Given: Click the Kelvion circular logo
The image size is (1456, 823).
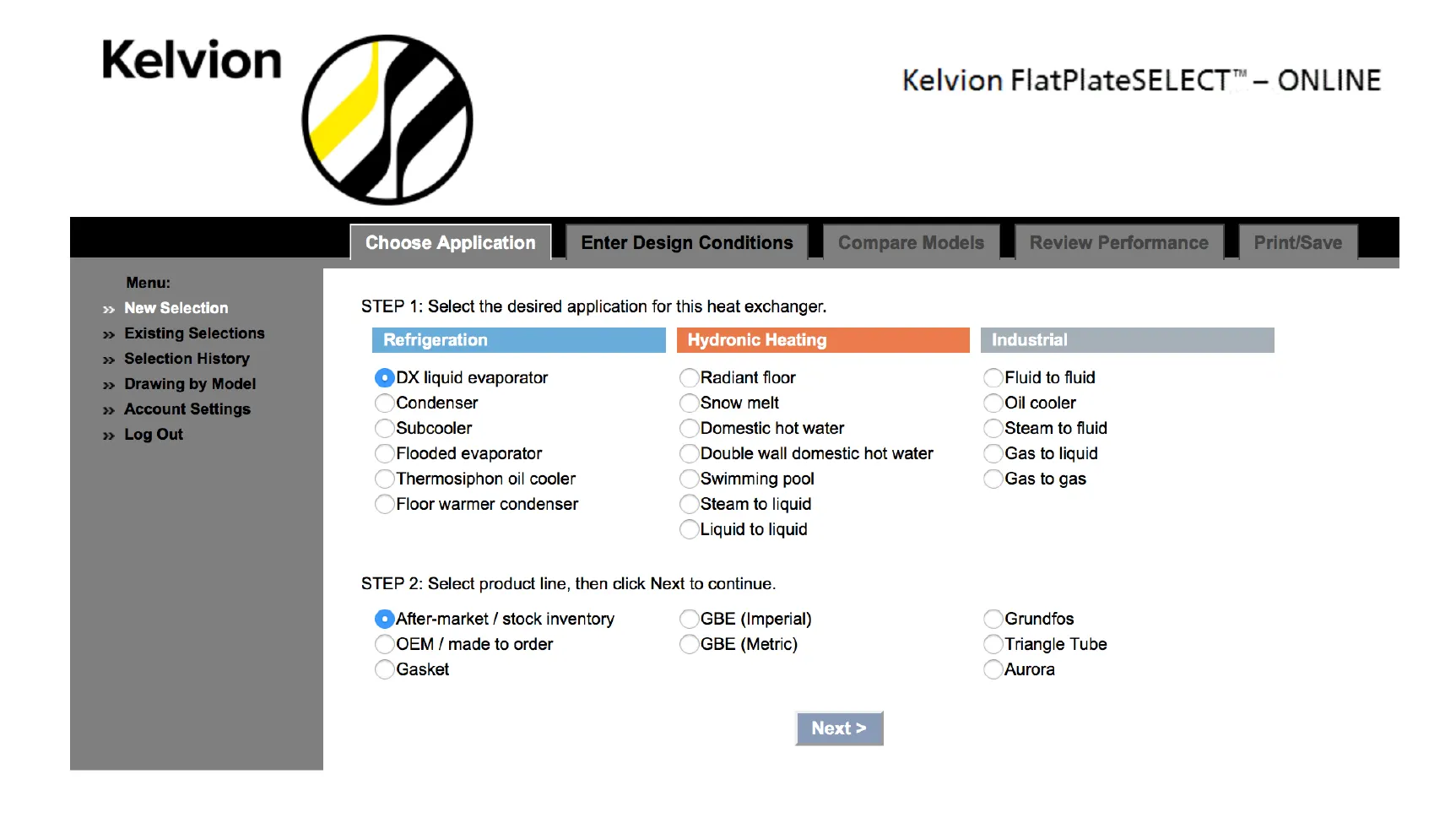Looking at the screenshot, I should (387, 120).
